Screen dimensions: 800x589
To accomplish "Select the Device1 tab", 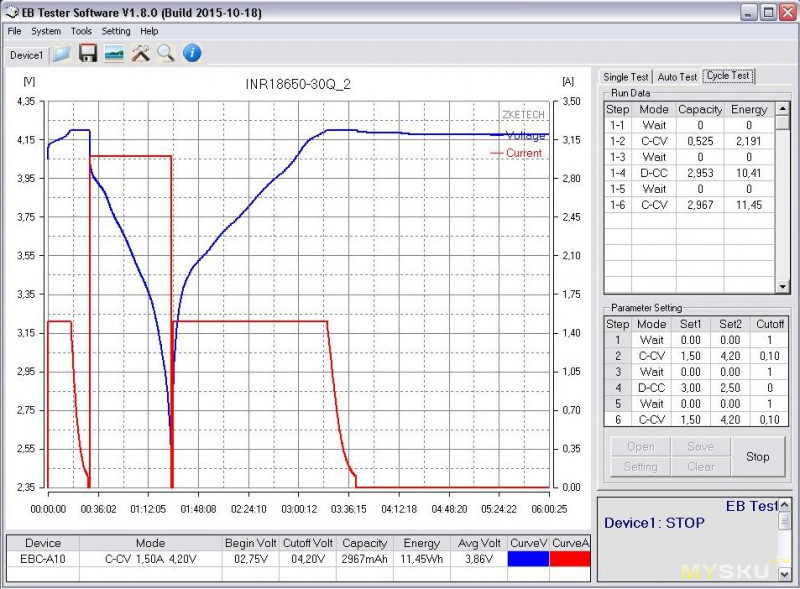I will (27, 55).
